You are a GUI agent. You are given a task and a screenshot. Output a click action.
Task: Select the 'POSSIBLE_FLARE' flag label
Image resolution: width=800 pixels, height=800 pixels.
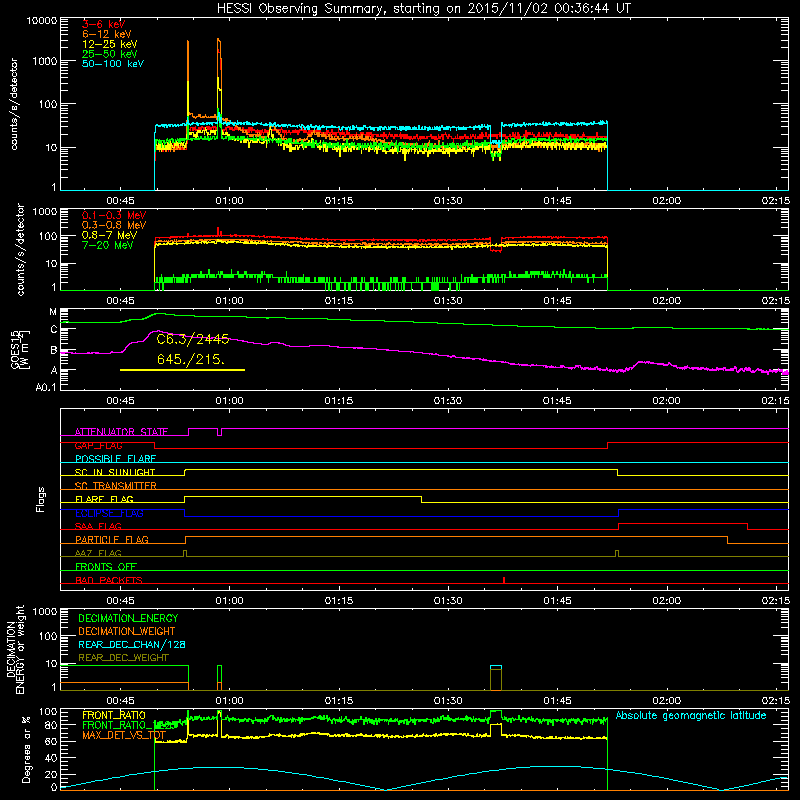115,459
